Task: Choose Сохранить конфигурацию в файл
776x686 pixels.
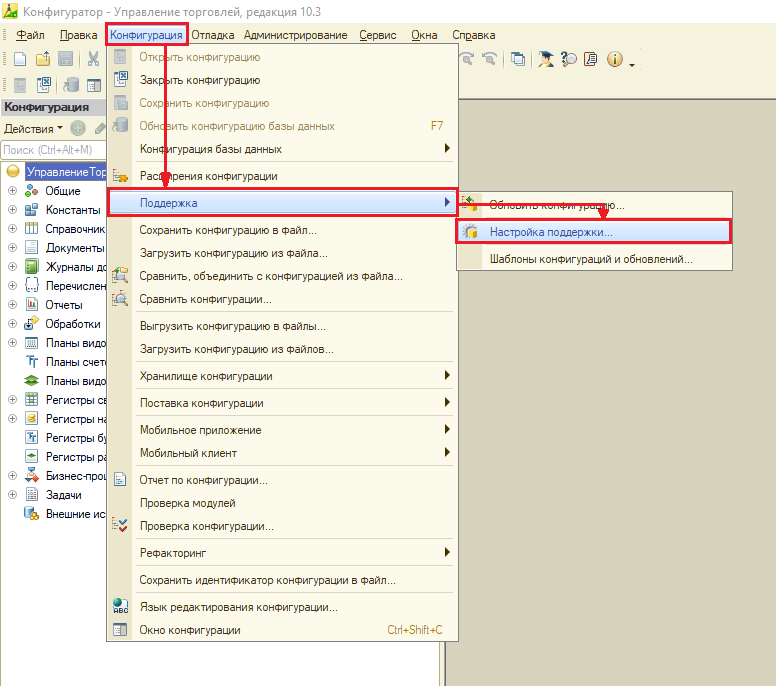Action: (282, 230)
